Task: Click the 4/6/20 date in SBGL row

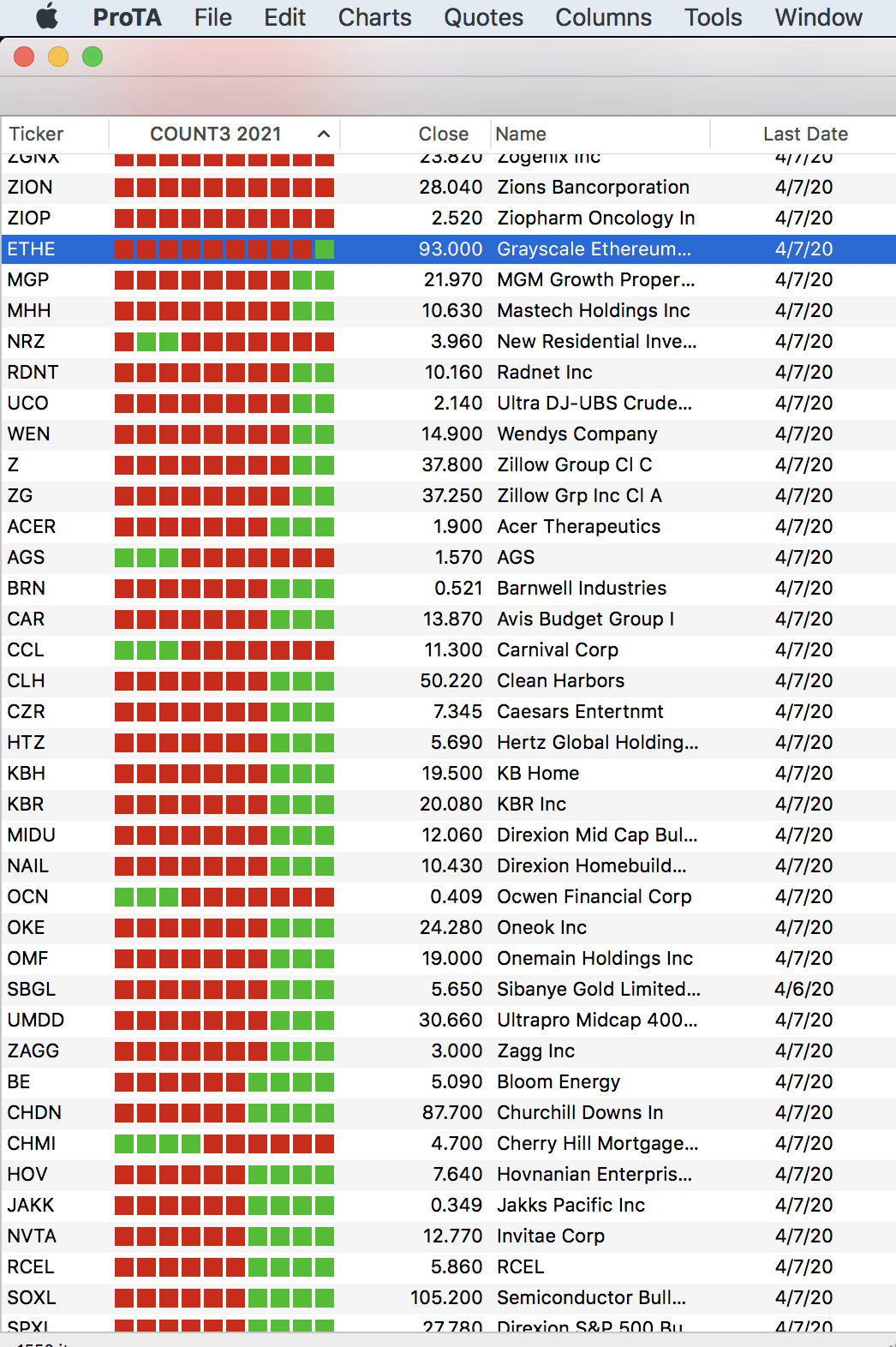Action: point(803,990)
